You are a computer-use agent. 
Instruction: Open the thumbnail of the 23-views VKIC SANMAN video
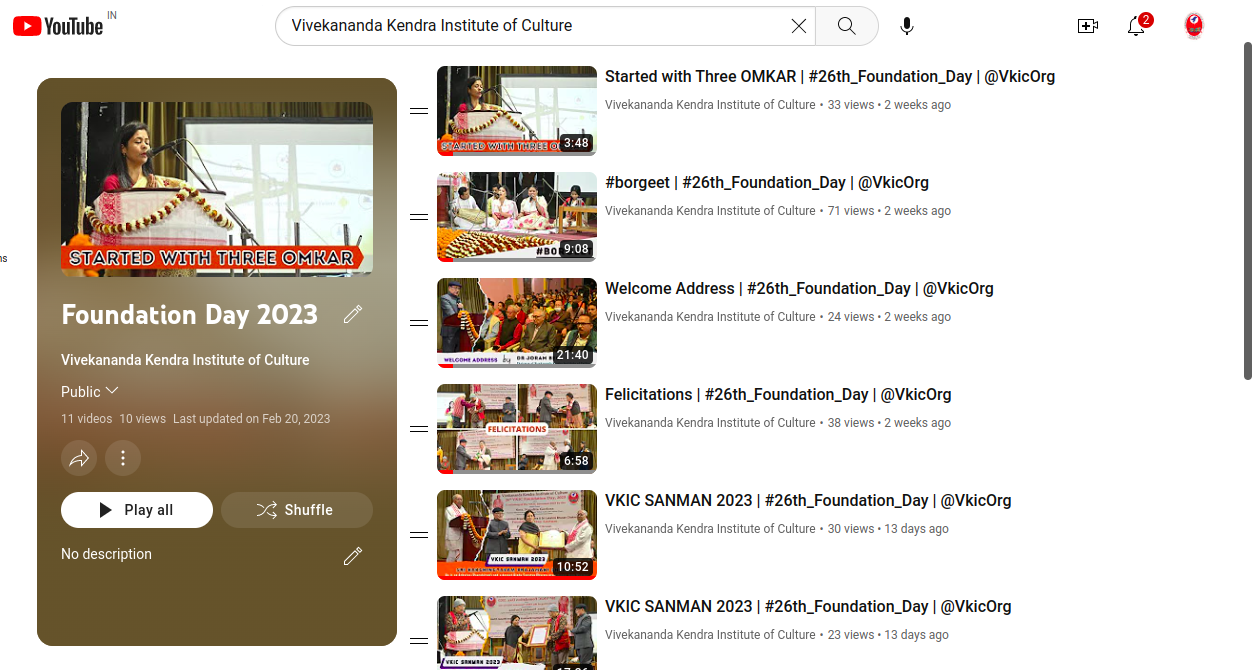coord(517,633)
